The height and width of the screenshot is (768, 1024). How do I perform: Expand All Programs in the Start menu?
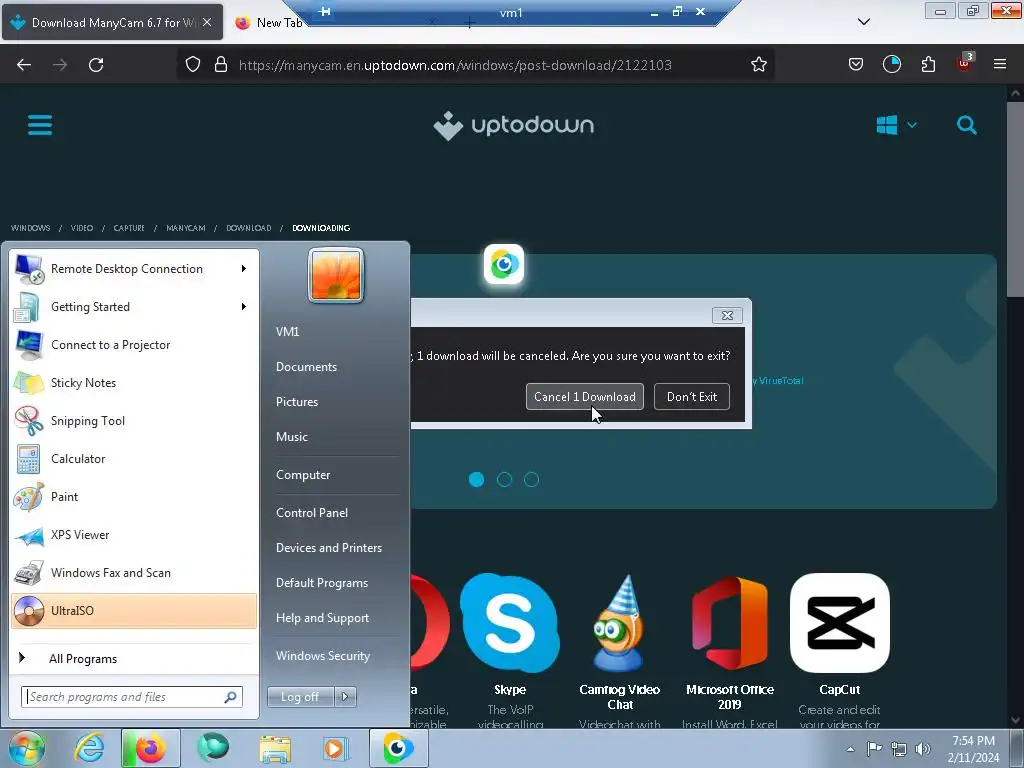83,658
